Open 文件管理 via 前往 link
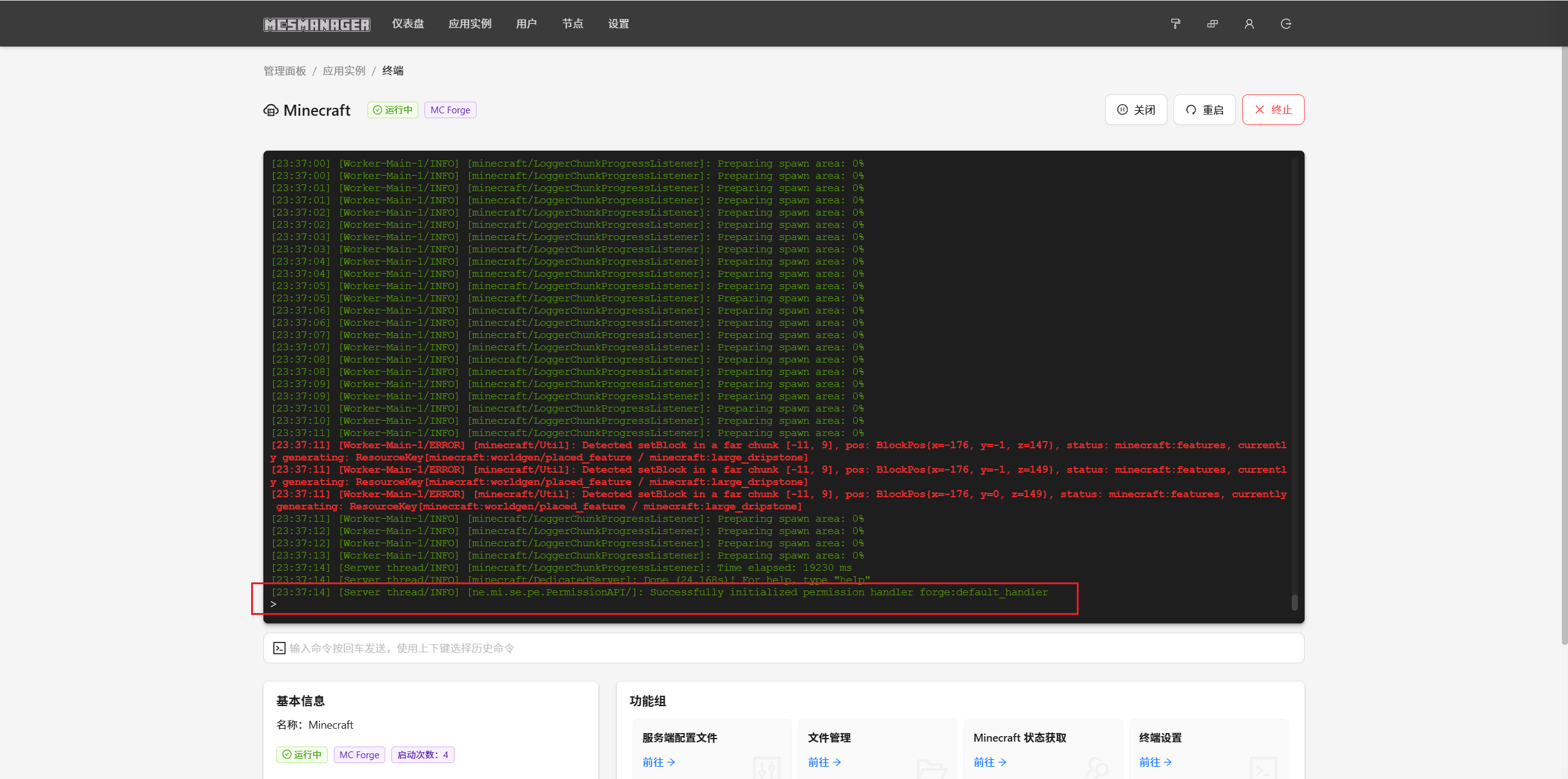 pos(824,762)
